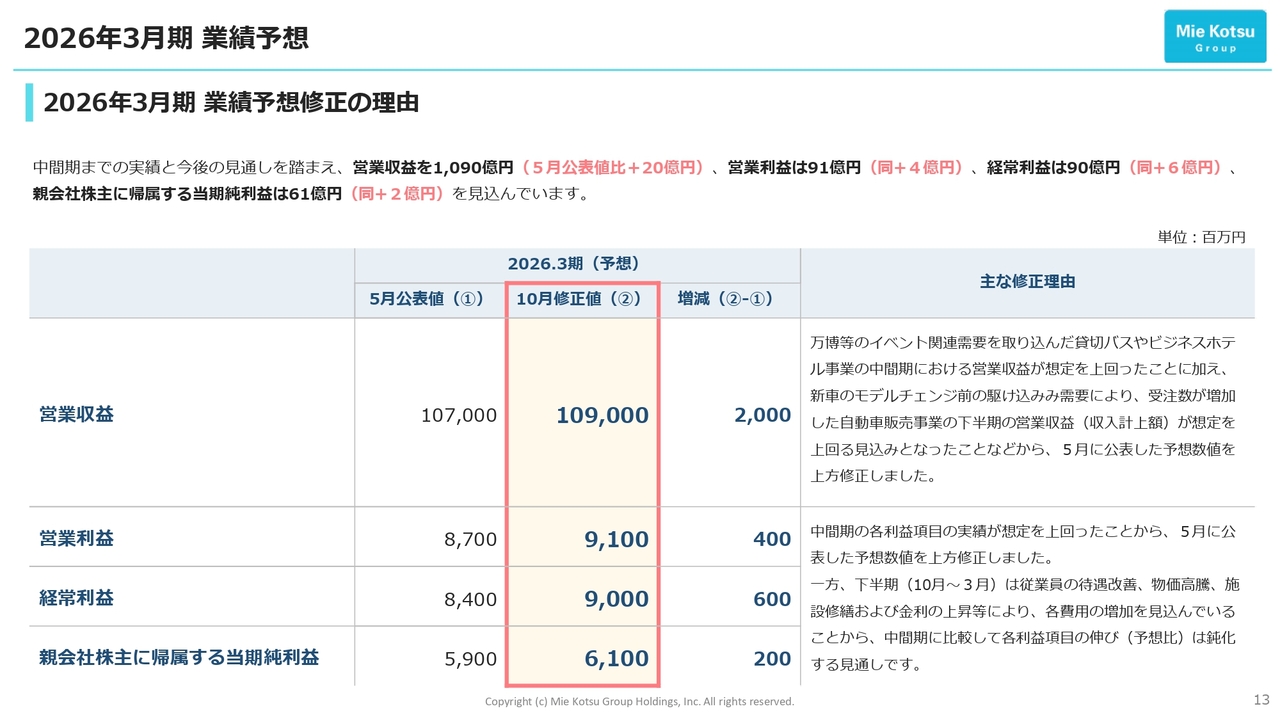Viewport: 1280px width, 720px height.
Task: Click the Mie Kotsu Group logo
Action: [1214, 37]
